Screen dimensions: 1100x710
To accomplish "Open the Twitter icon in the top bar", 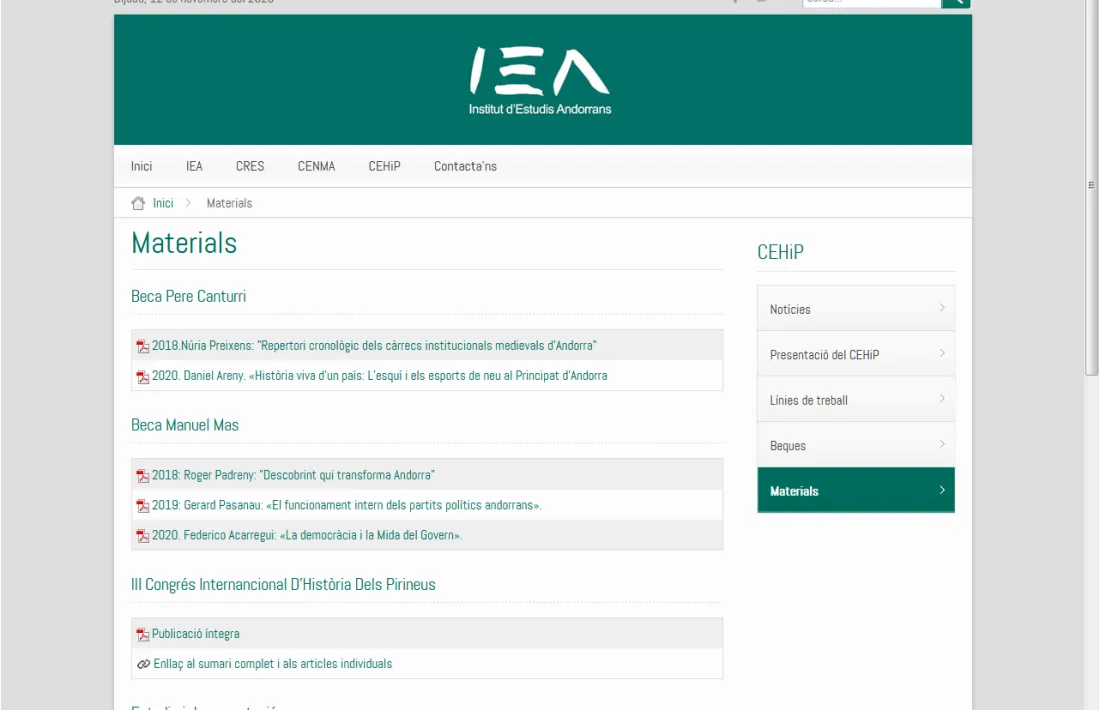I will [764, 3].
